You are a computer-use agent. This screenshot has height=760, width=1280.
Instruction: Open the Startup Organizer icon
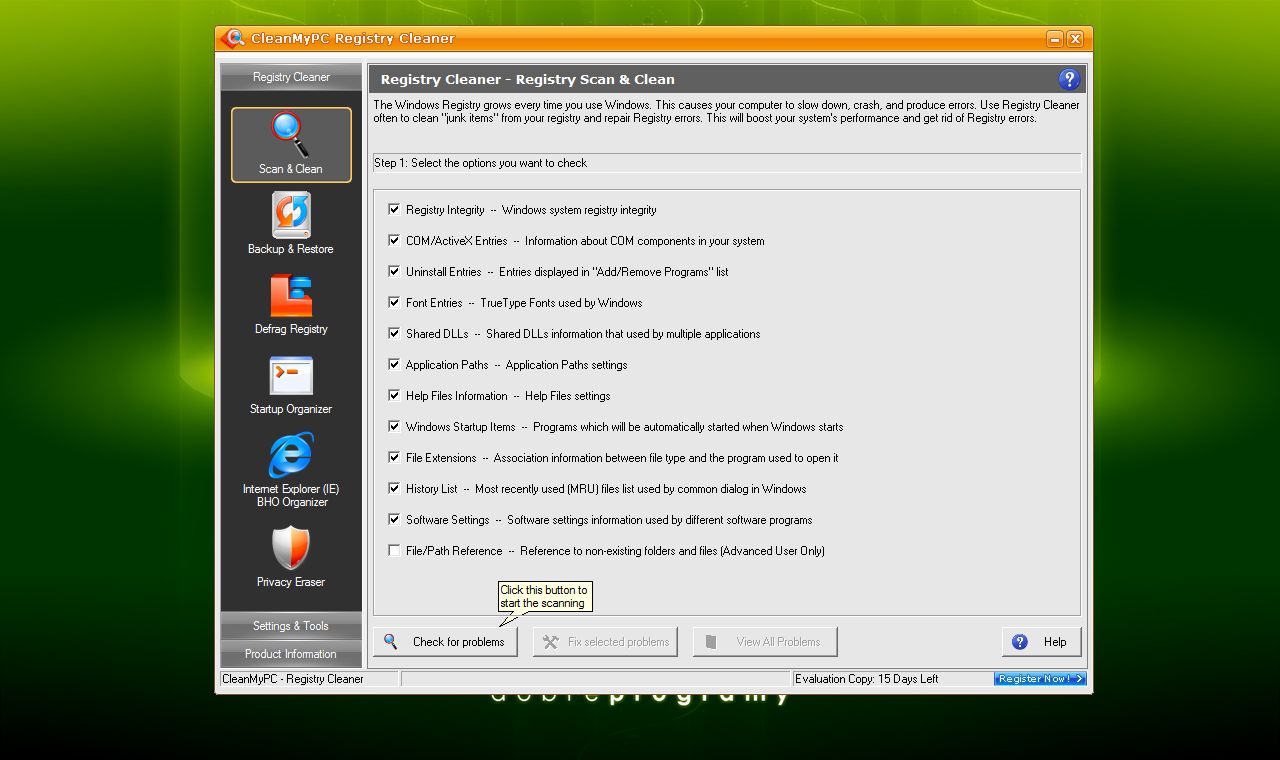(291, 376)
